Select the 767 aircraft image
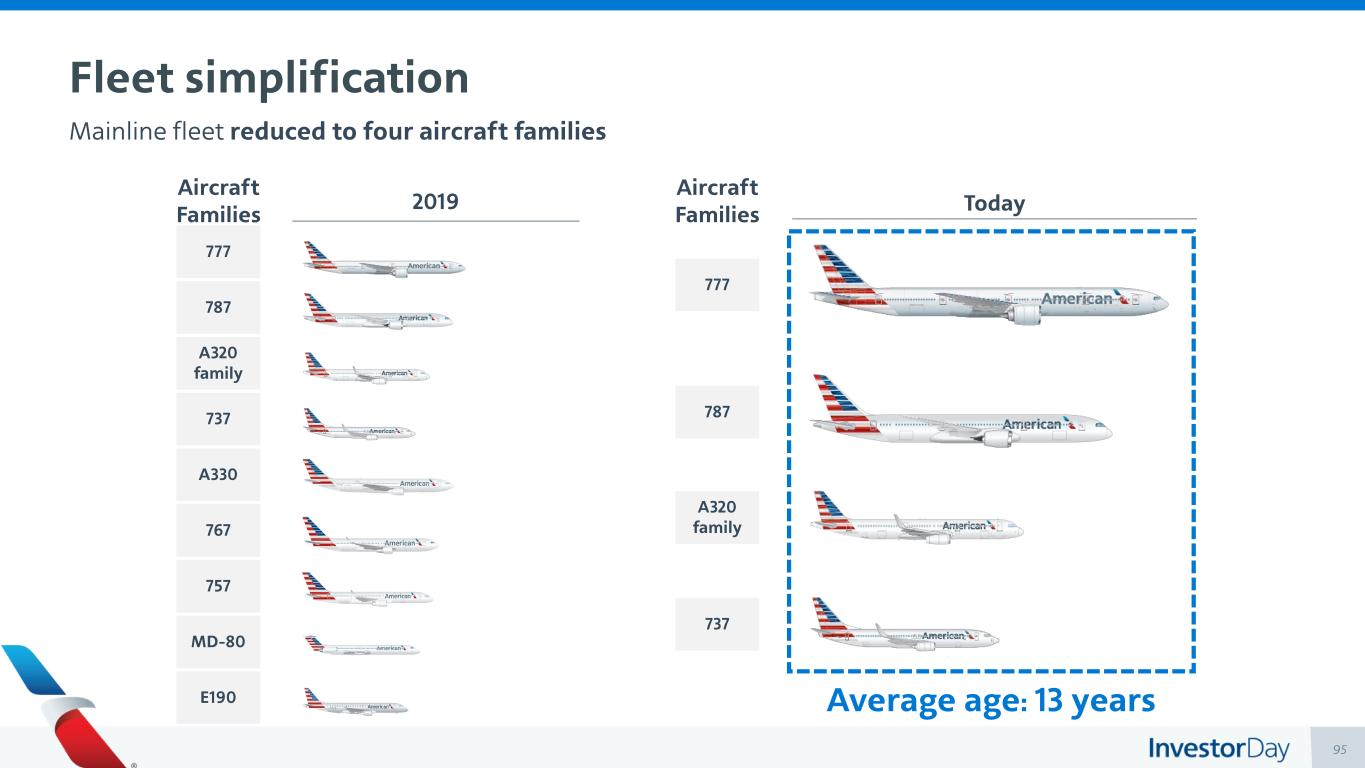 point(370,534)
